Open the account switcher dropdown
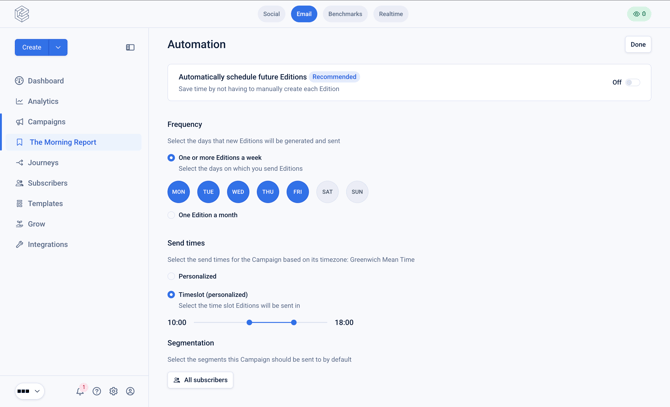This screenshot has height=407, width=670. point(29,391)
